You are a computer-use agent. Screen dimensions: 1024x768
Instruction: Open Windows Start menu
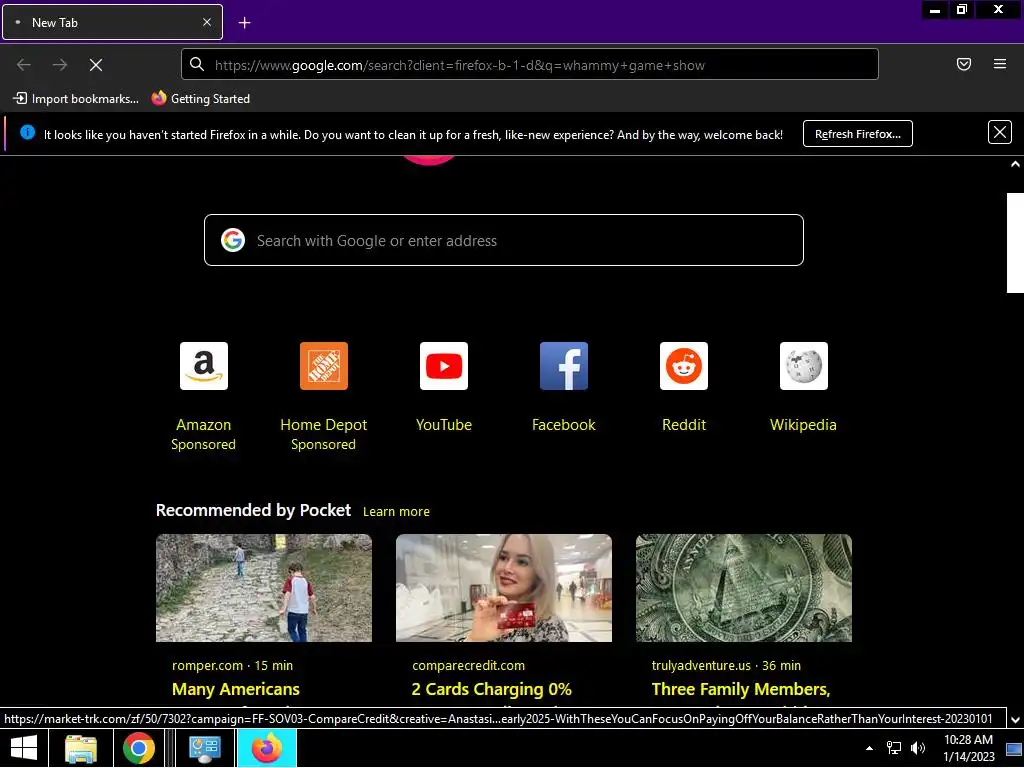24,748
